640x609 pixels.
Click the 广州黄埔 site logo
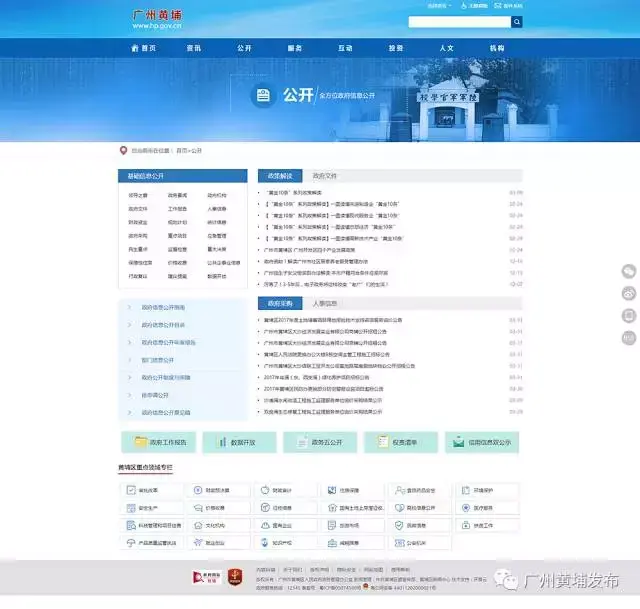click(158, 18)
